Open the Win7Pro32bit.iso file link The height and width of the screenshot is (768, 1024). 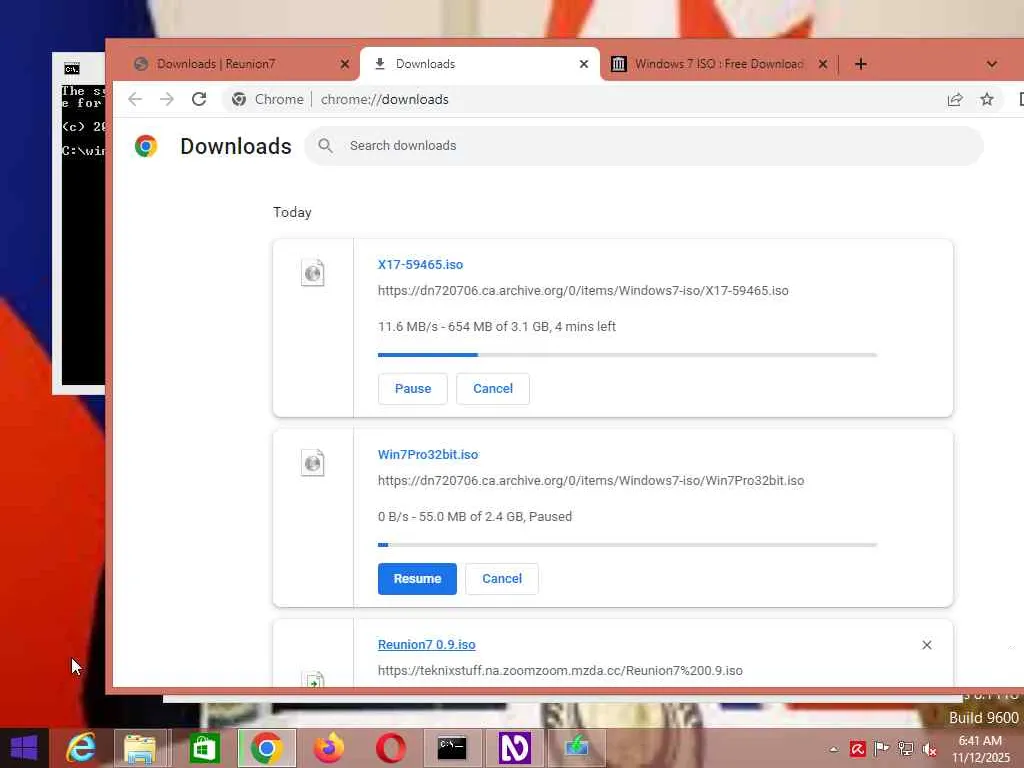[428, 455]
